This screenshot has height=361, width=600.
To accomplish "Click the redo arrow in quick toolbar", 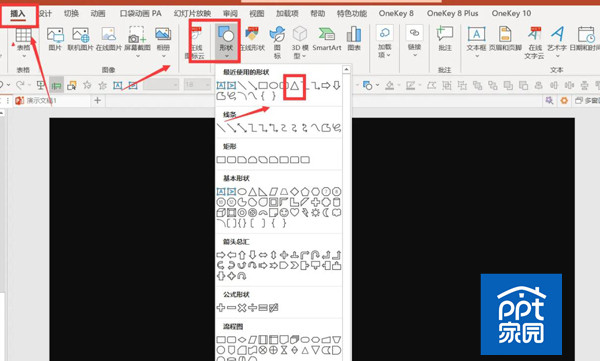I will (20, 85).
